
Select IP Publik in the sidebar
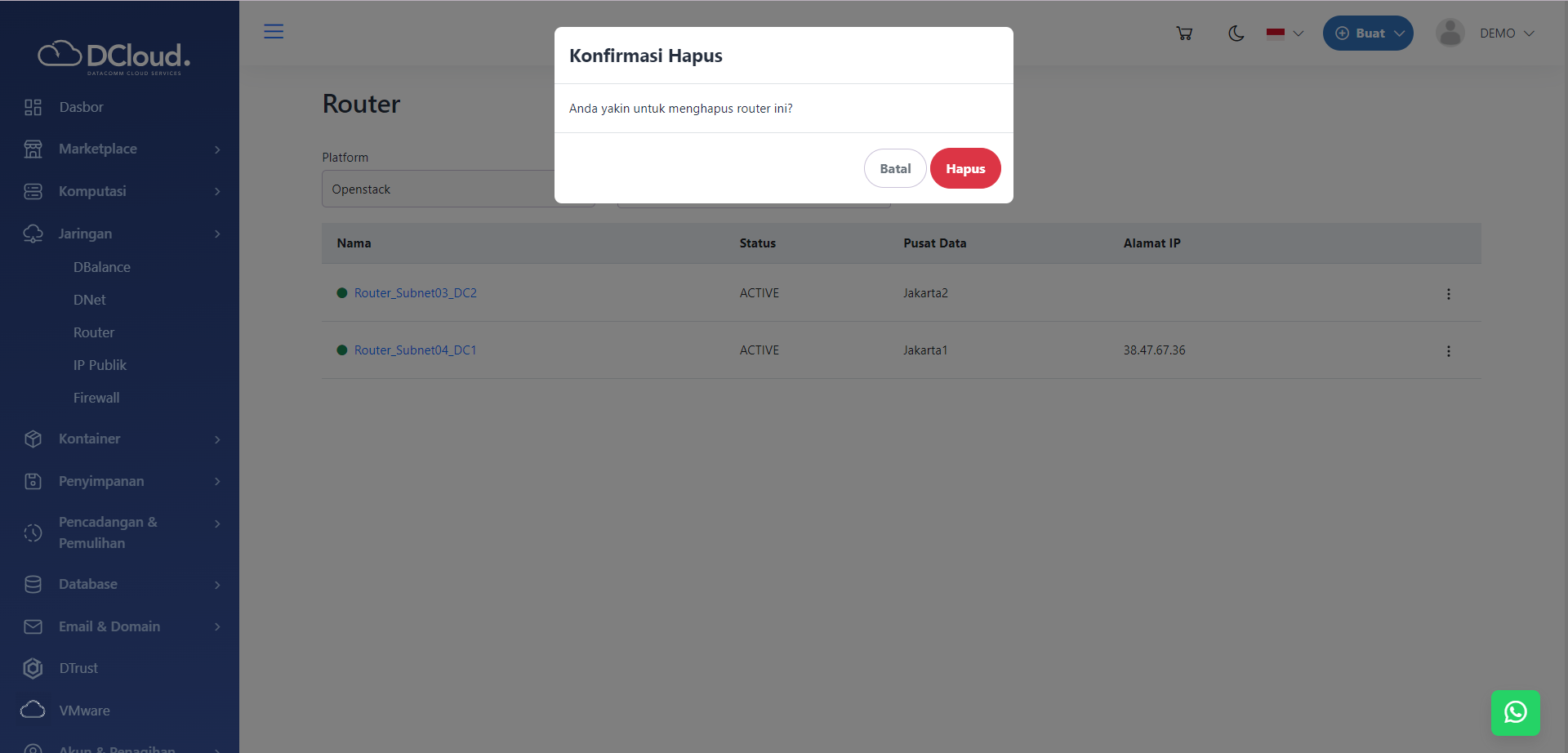tap(100, 365)
